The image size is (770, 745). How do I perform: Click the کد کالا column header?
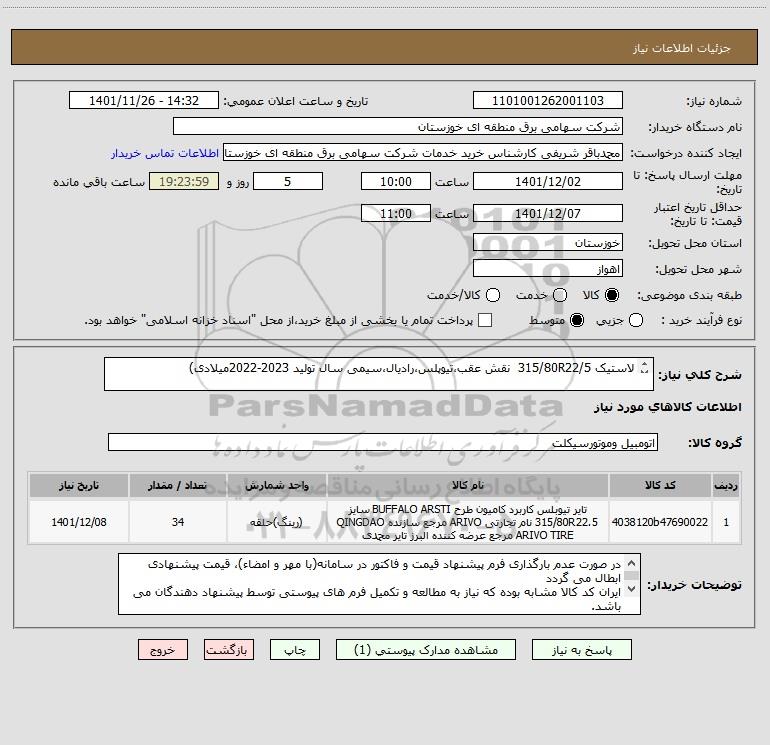pyautogui.click(x=660, y=485)
